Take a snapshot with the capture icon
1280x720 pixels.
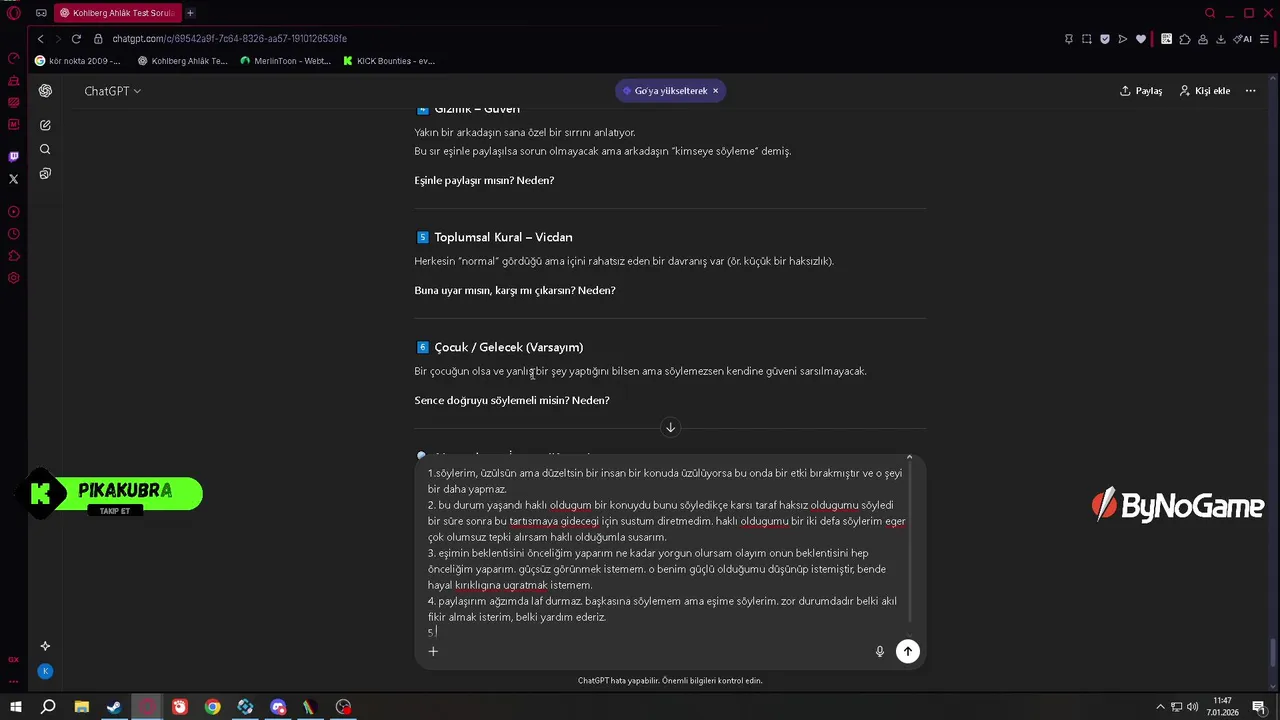click(x=1087, y=39)
